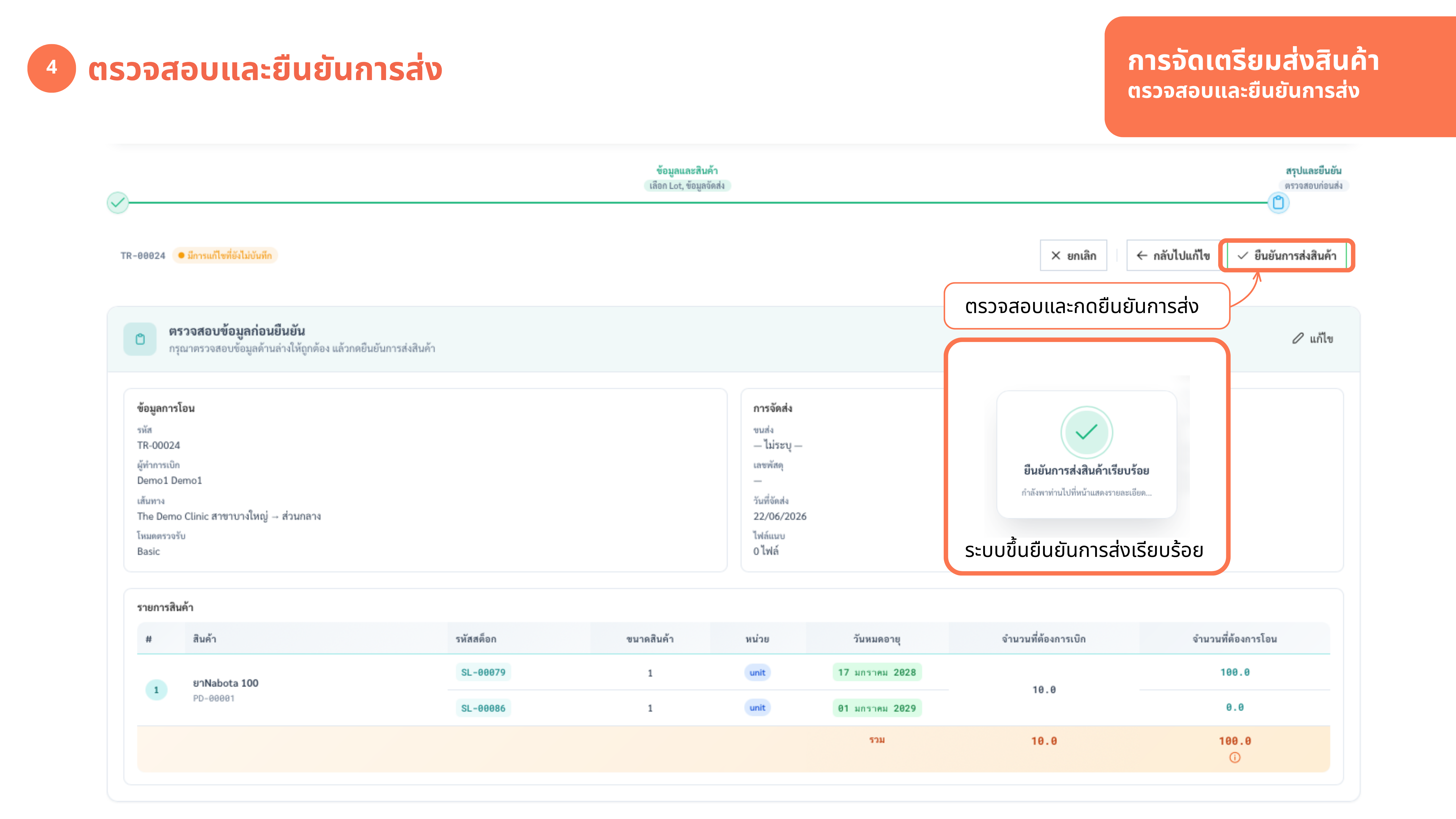Click product code PD-00001
This screenshot has height=819, width=1456.
(214, 699)
